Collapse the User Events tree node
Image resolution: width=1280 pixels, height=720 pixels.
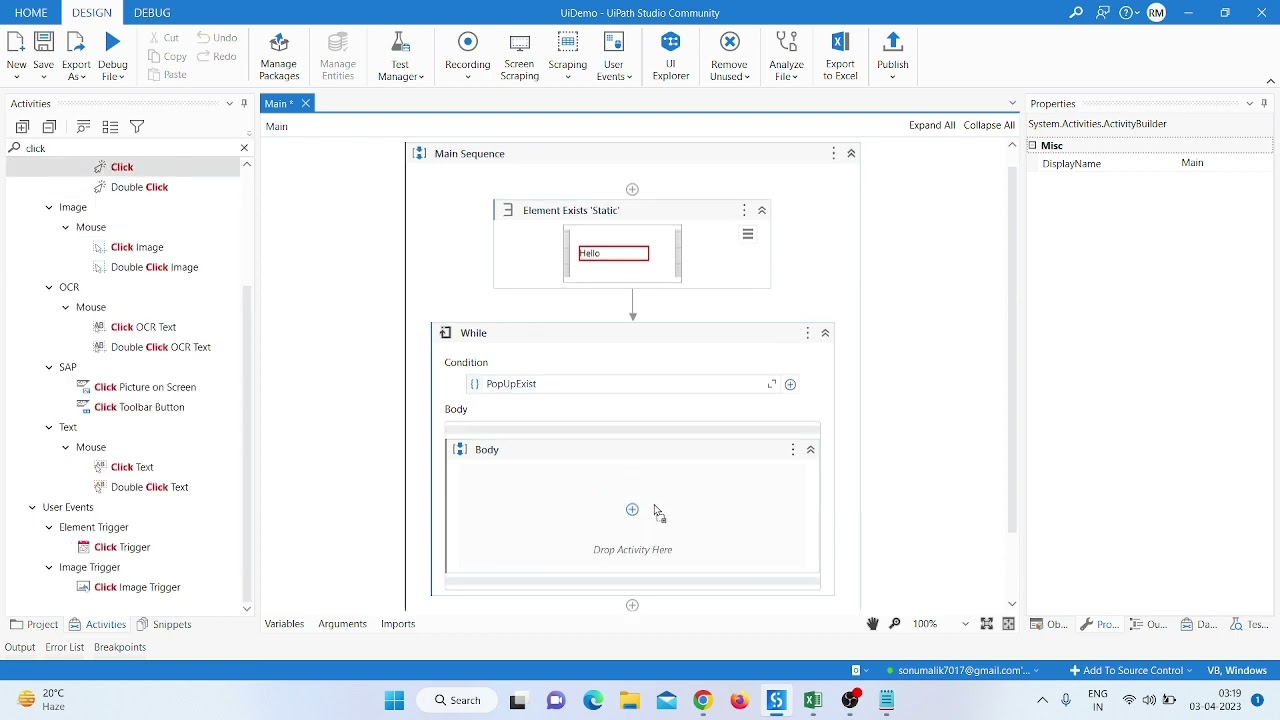pos(32,507)
